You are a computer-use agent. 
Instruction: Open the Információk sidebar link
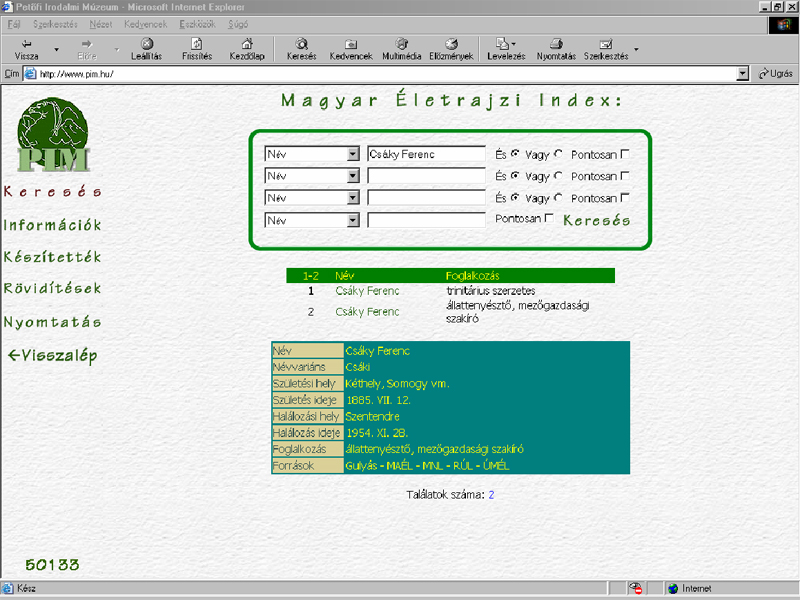(x=53, y=225)
